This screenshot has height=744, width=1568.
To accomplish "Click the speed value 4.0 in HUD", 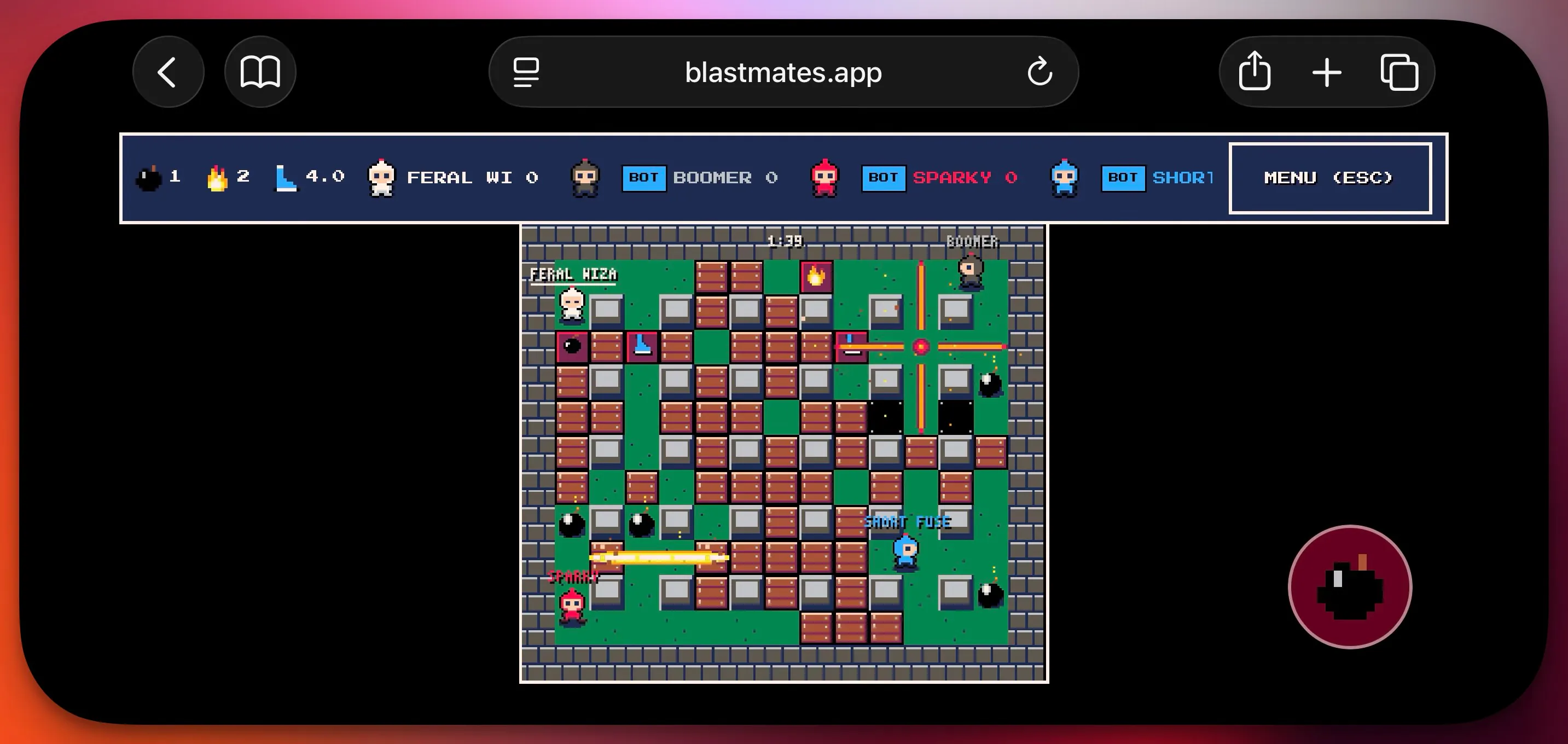I will point(325,177).
